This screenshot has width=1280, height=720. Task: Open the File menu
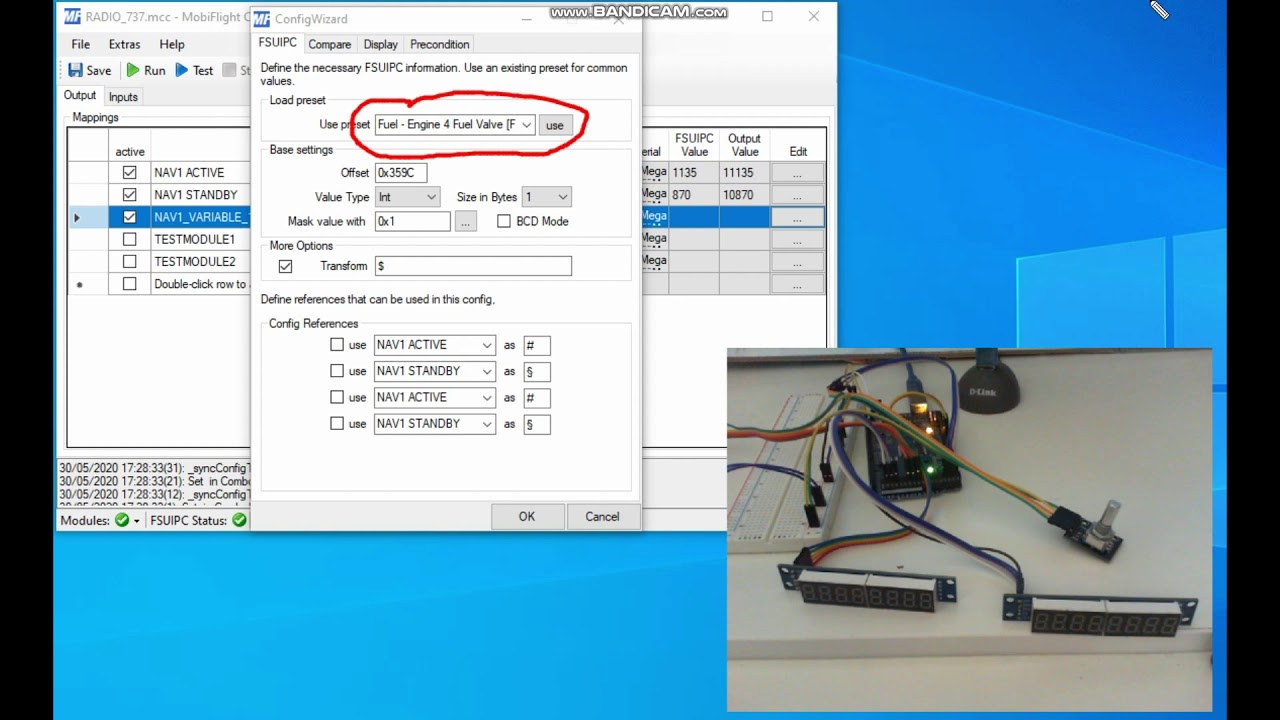(x=81, y=44)
